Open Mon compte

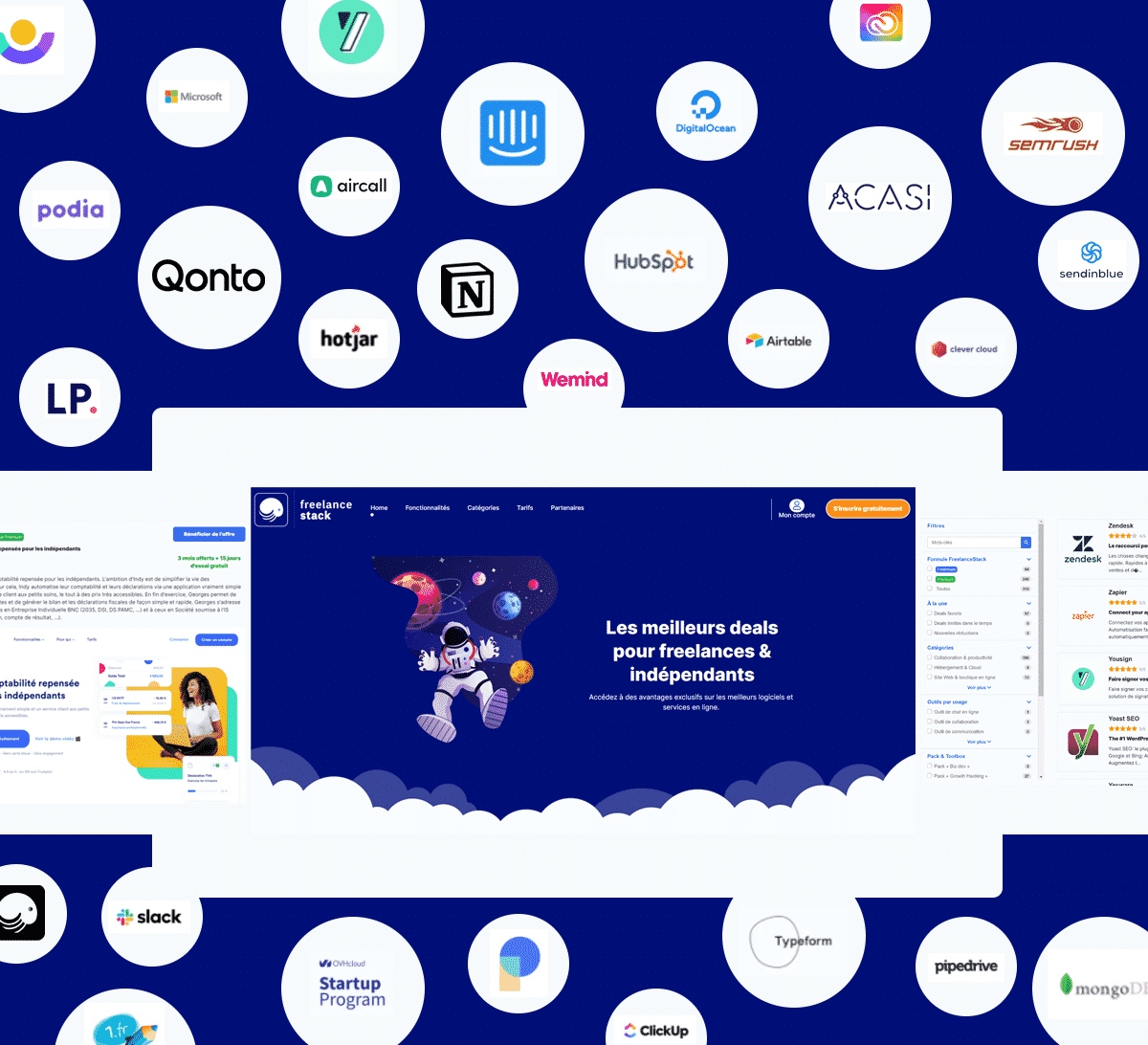pos(797,509)
